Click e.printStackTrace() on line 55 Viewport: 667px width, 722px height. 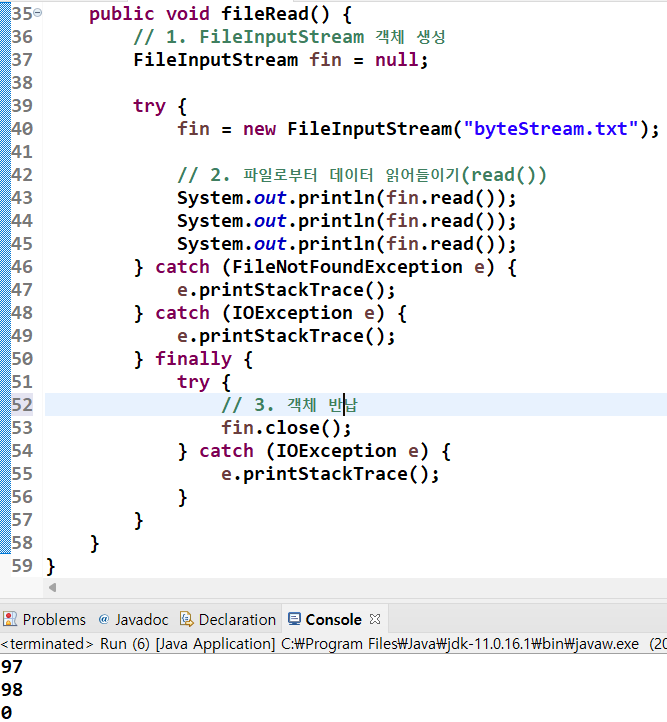(x=330, y=474)
